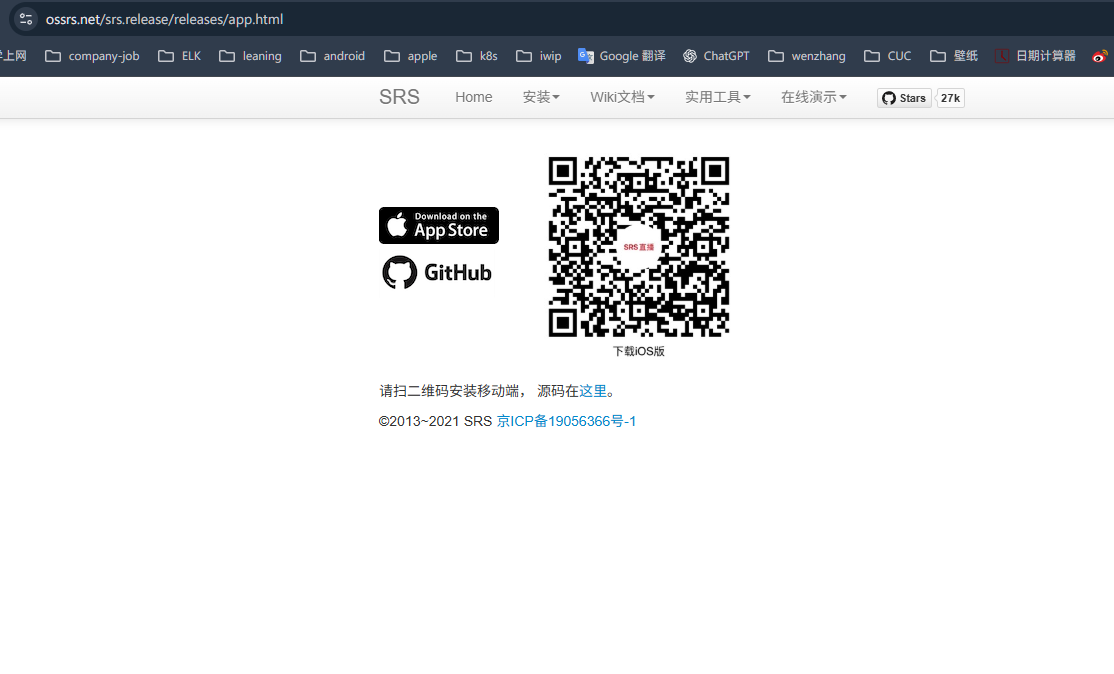Open the 27k stargazers count

(951, 98)
